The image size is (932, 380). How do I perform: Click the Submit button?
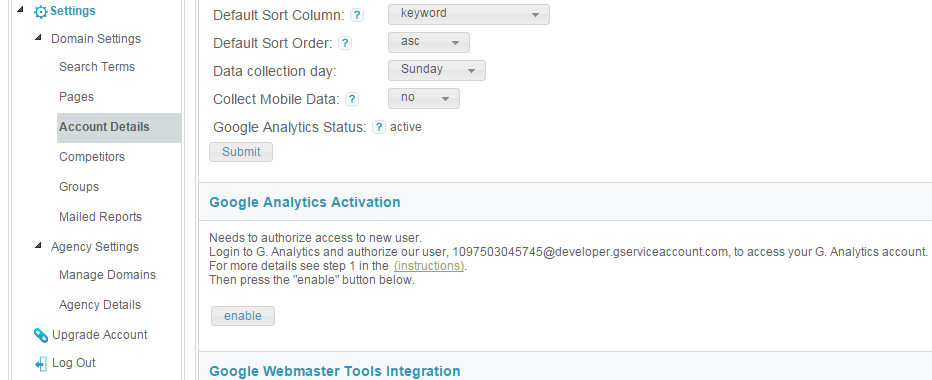coord(241,152)
